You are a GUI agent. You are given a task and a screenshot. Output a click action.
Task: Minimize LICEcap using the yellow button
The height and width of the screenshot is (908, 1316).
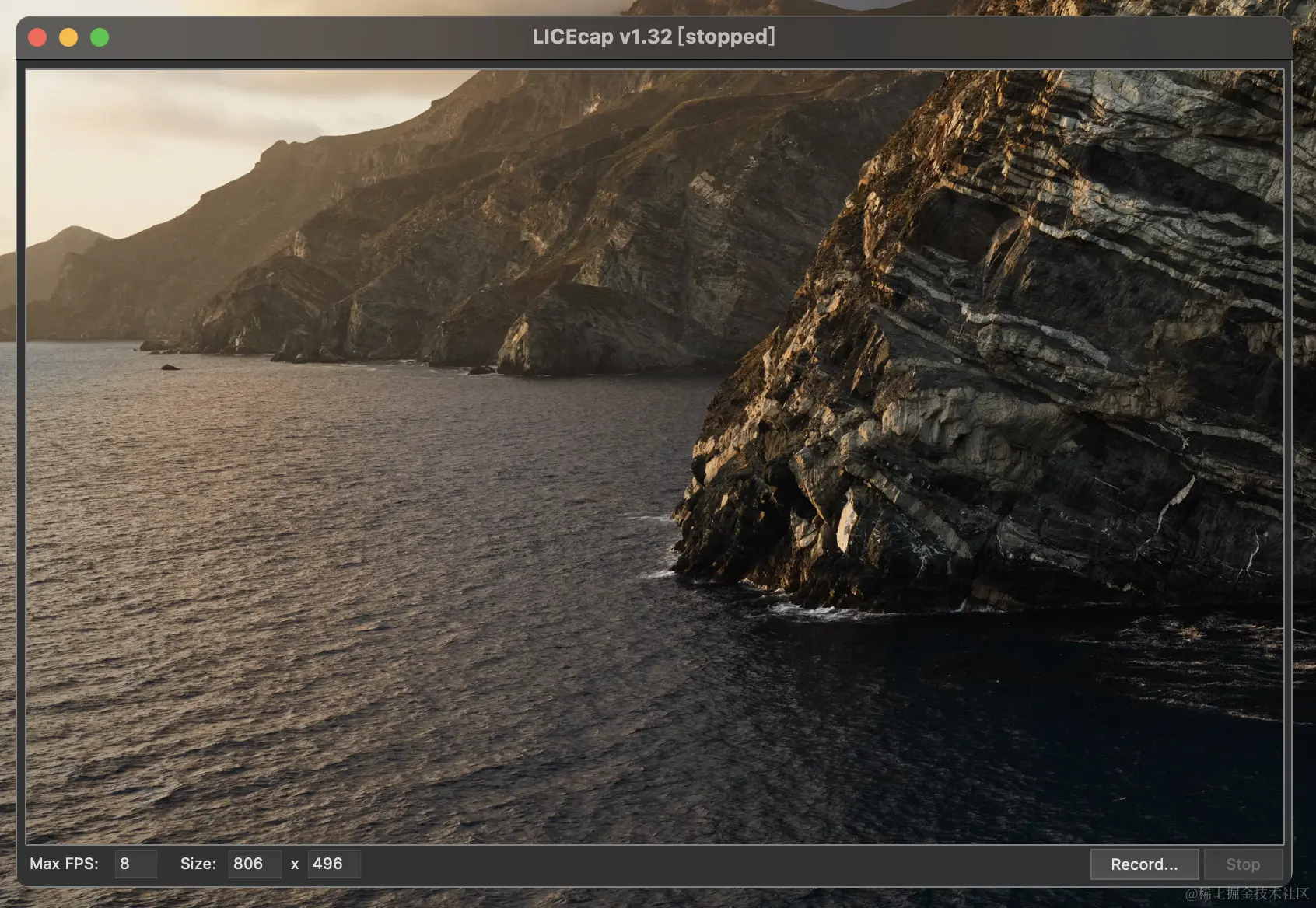pos(68,37)
